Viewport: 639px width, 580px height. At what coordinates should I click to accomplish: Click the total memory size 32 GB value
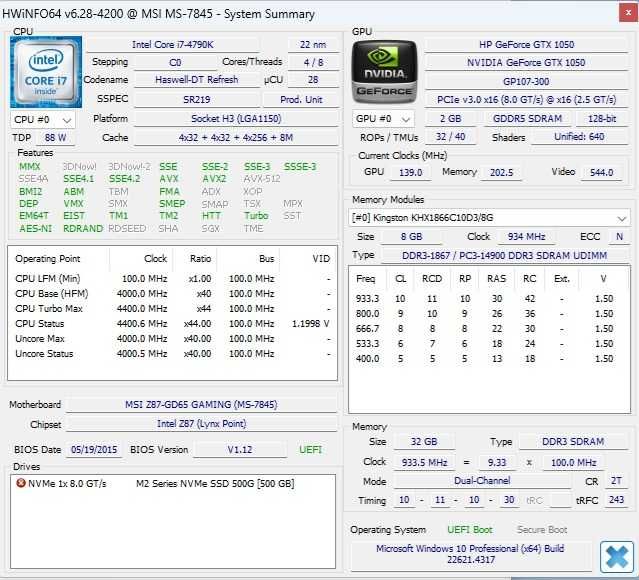424,441
